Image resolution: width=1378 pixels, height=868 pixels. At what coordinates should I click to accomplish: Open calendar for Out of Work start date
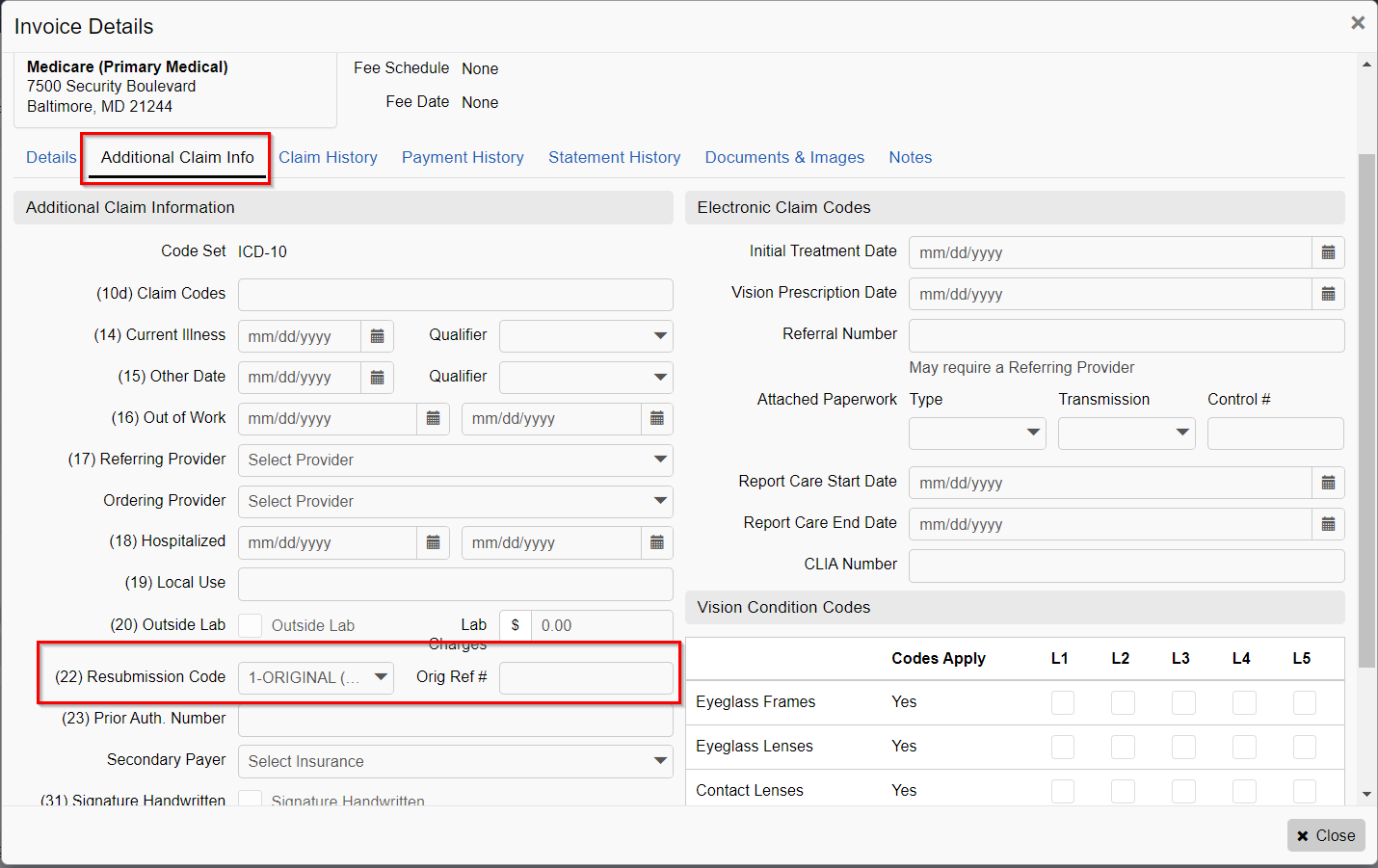433,419
